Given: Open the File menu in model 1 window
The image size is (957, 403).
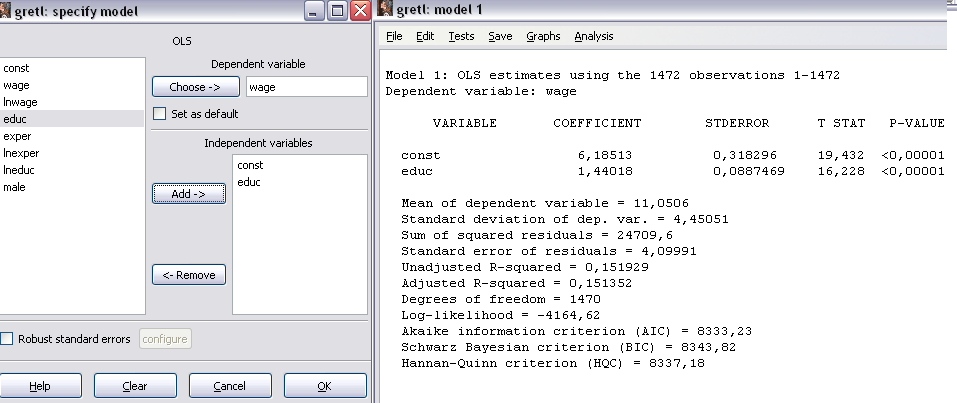Looking at the screenshot, I should [394, 36].
